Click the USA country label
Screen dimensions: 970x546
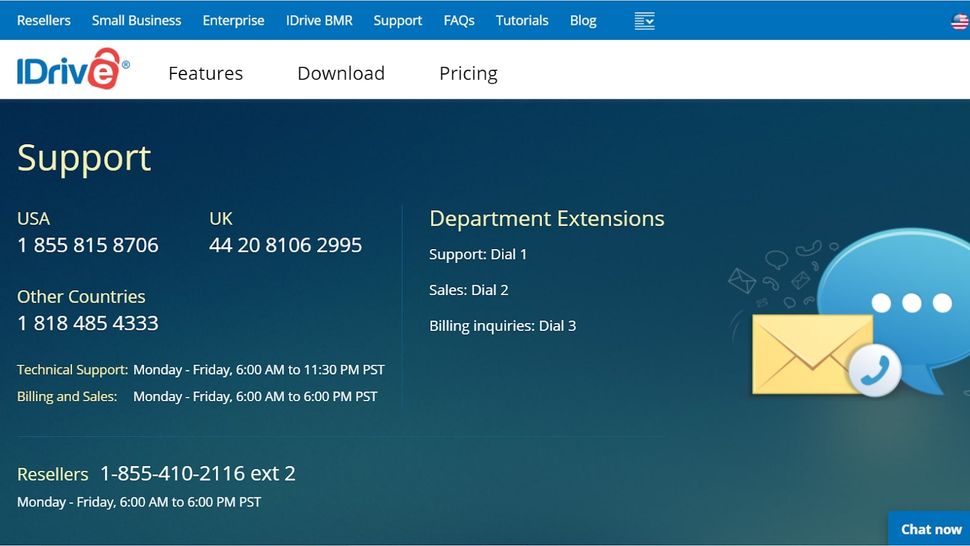(33, 219)
